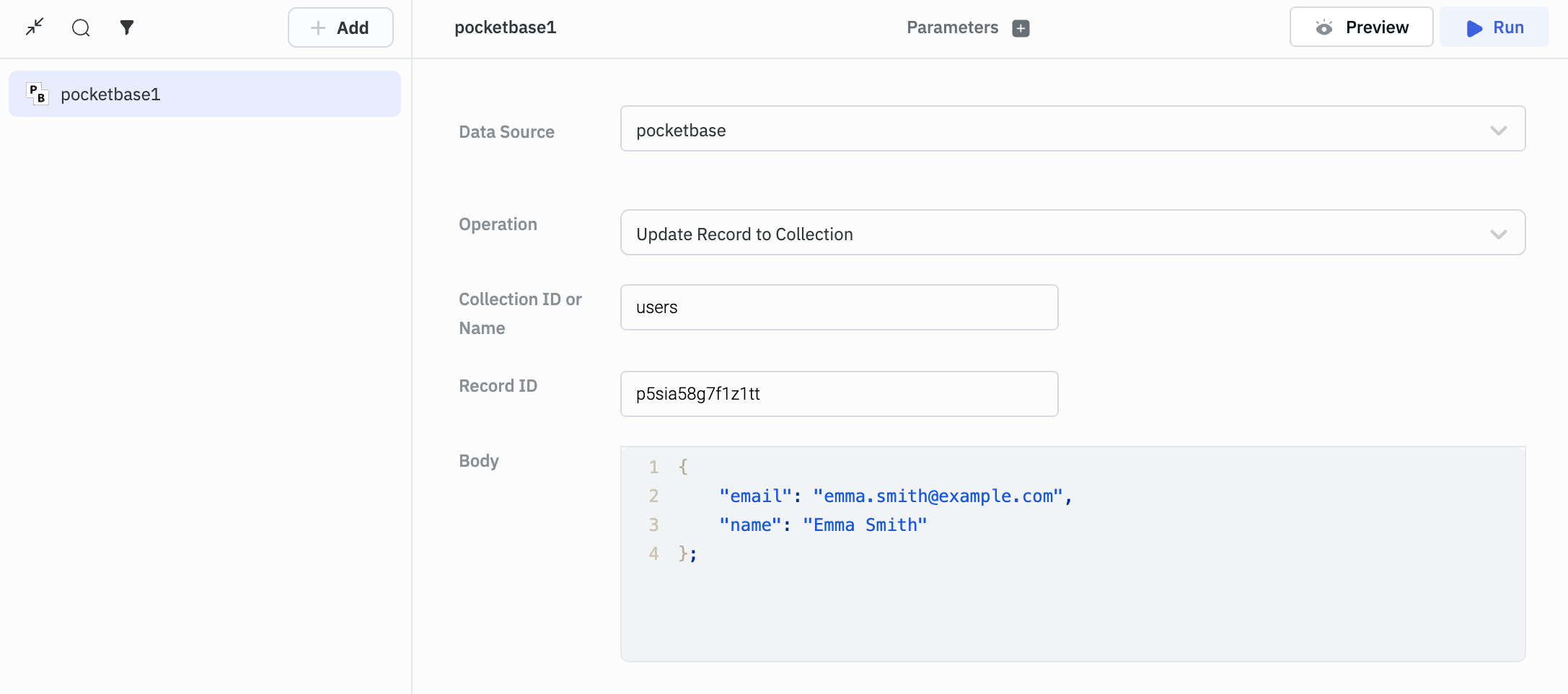Click the Record ID label
Viewport: 1568px width, 694px height.
[x=498, y=386]
